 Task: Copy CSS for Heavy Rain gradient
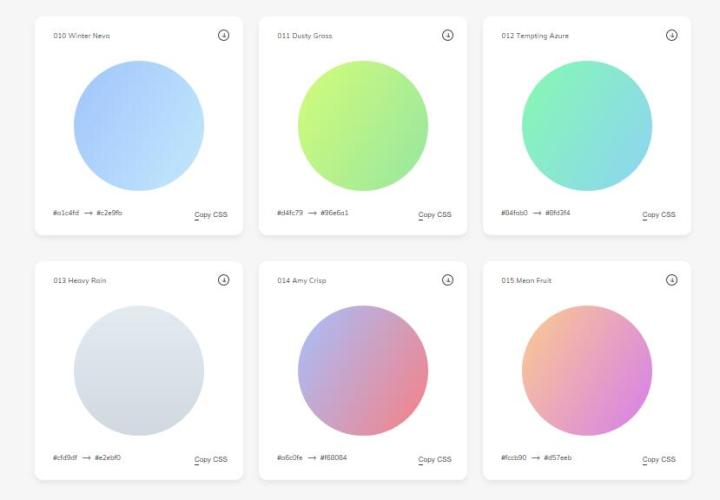point(211,459)
